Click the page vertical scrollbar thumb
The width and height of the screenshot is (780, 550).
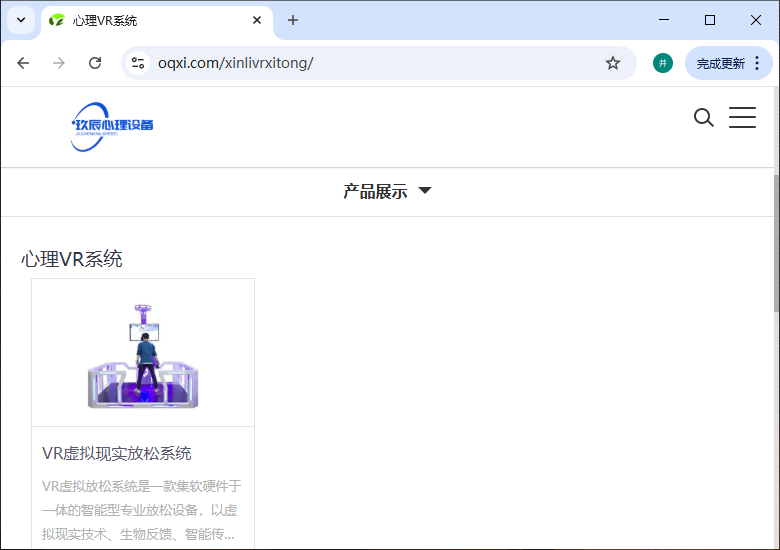[x=776, y=243]
